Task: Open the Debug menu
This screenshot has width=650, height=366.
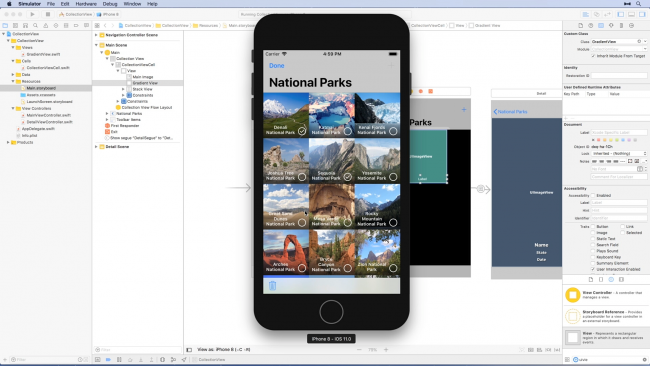Action: click(x=110, y=4)
